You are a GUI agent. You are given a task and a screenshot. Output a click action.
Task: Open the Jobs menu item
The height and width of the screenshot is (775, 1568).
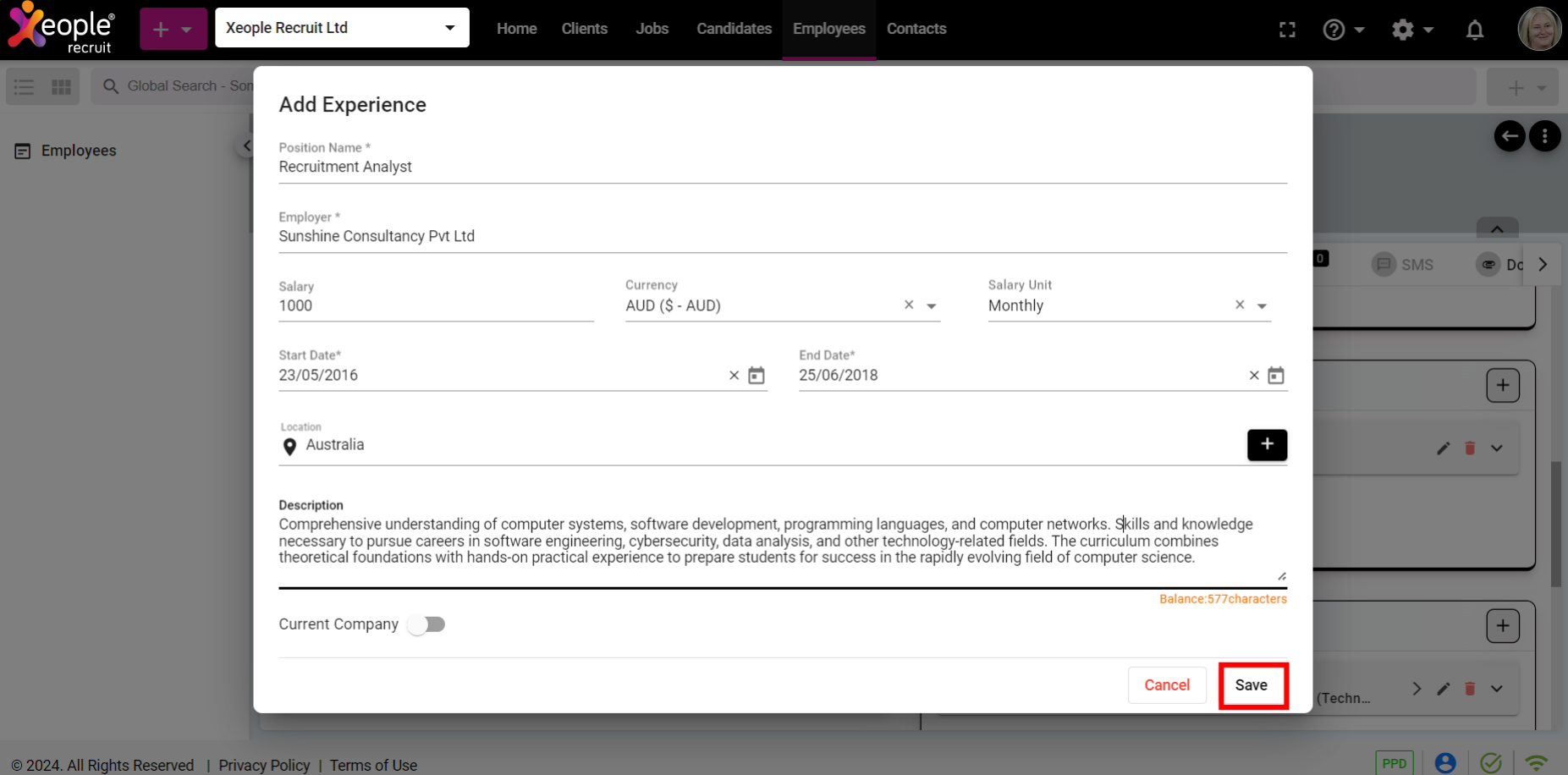point(652,29)
